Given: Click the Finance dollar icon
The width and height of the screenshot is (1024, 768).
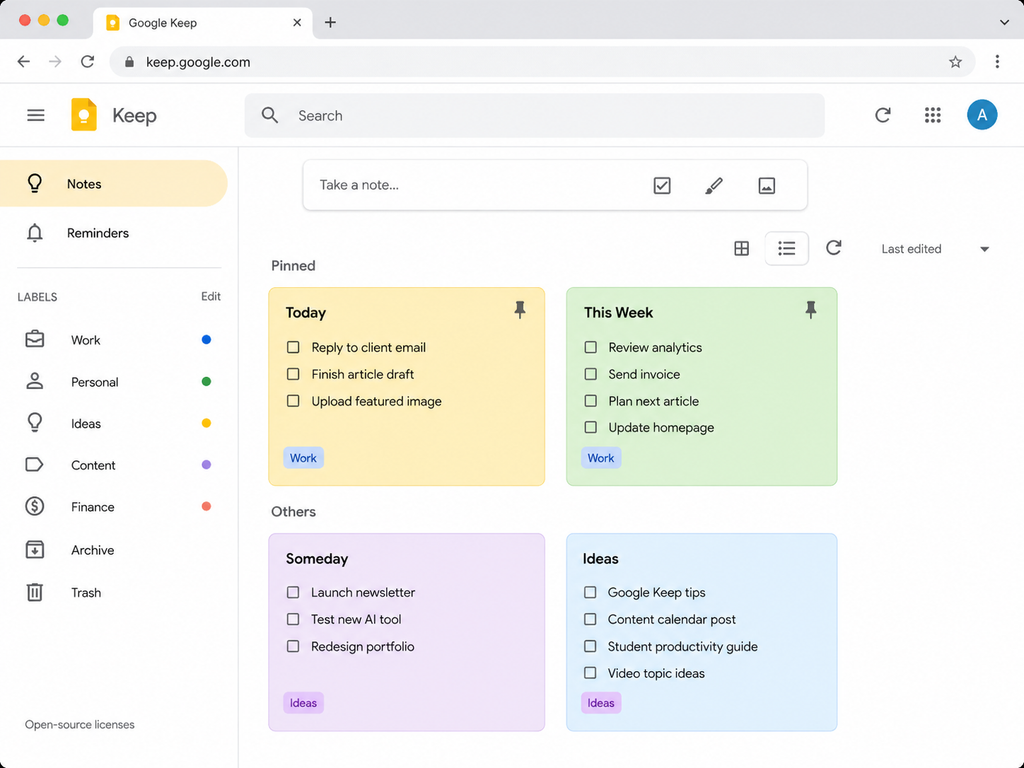Looking at the screenshot, I should (x=35, y=506).
